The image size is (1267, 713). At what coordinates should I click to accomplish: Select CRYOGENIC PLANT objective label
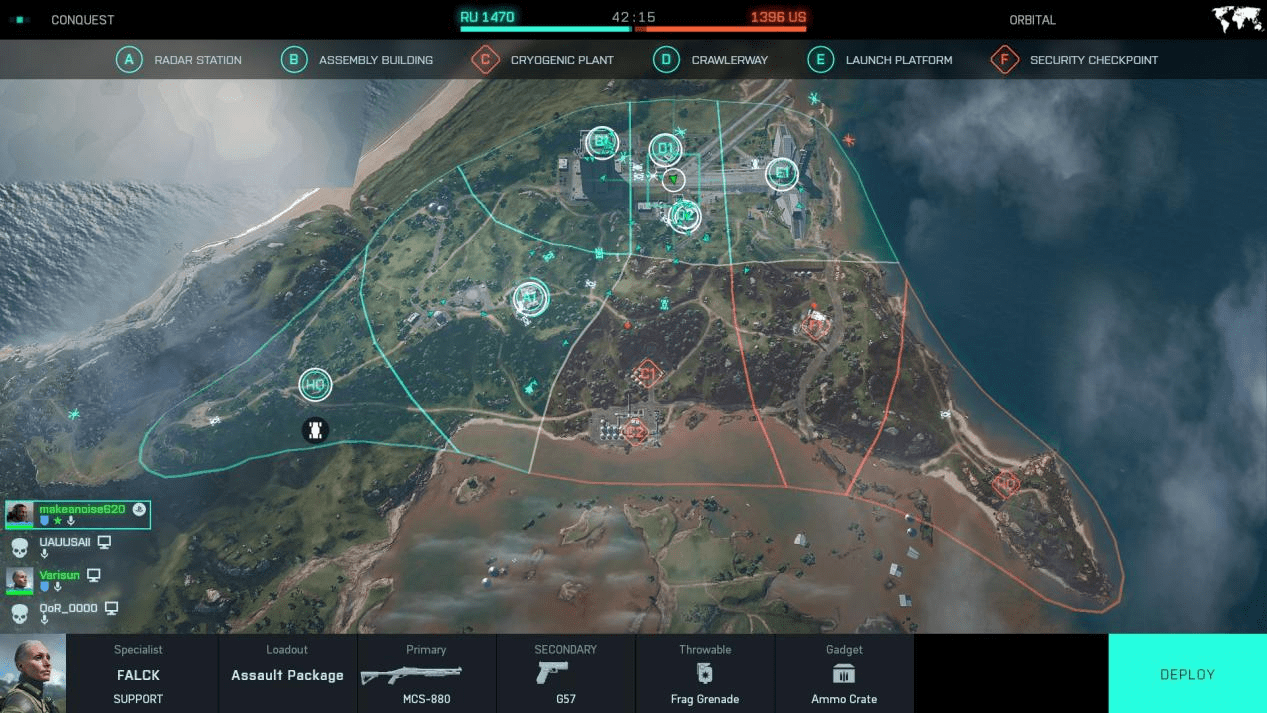click(562, 60)
